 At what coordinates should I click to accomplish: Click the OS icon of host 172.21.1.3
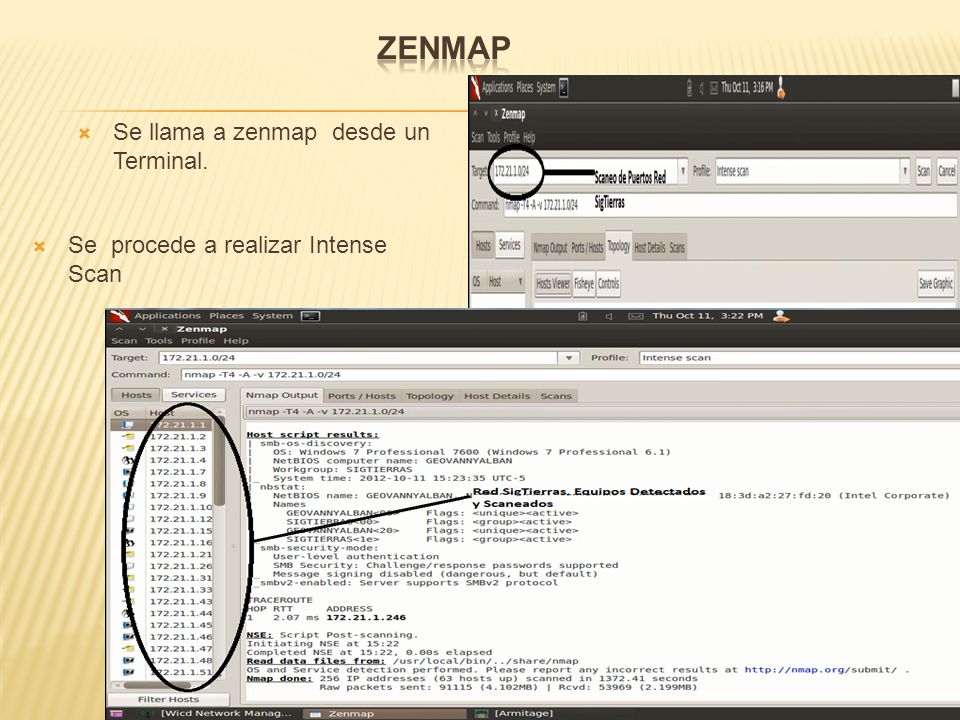[128, 448]
